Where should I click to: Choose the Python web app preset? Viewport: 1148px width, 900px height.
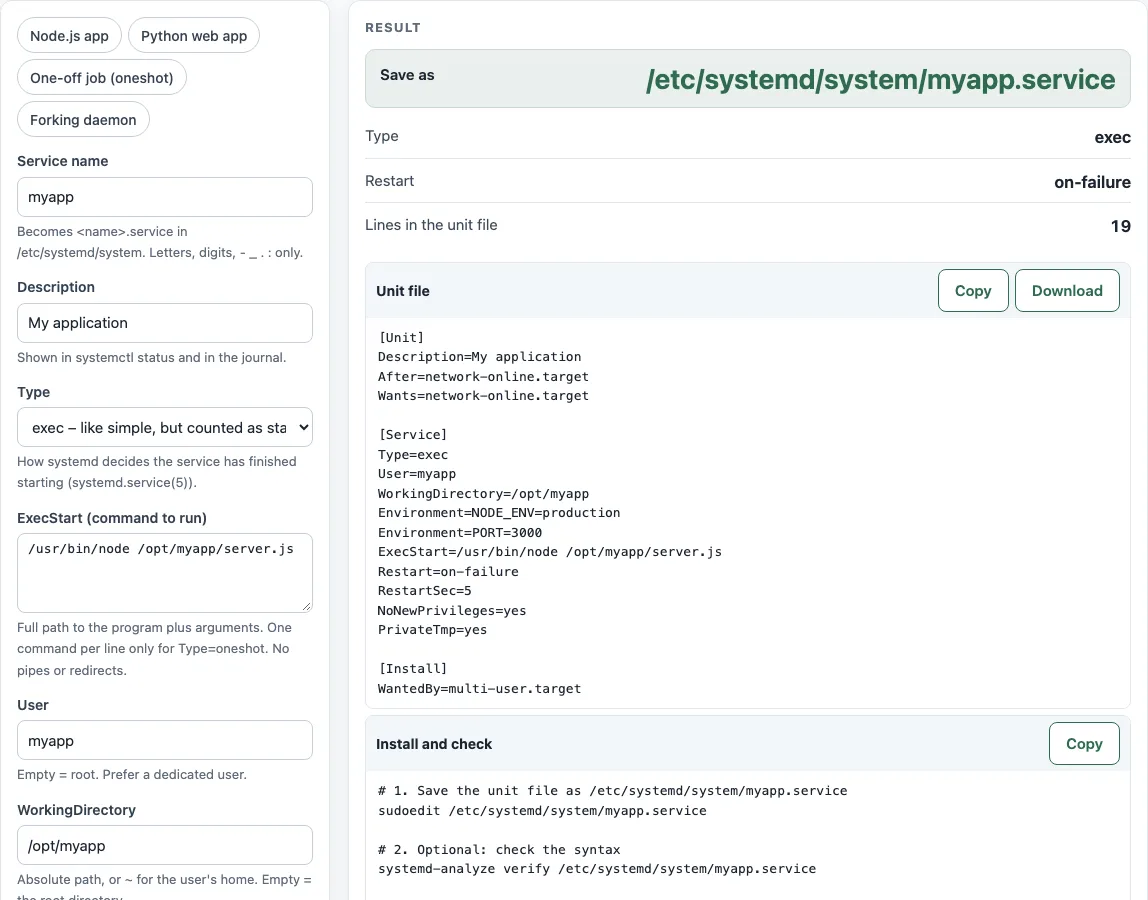(194, 36)
